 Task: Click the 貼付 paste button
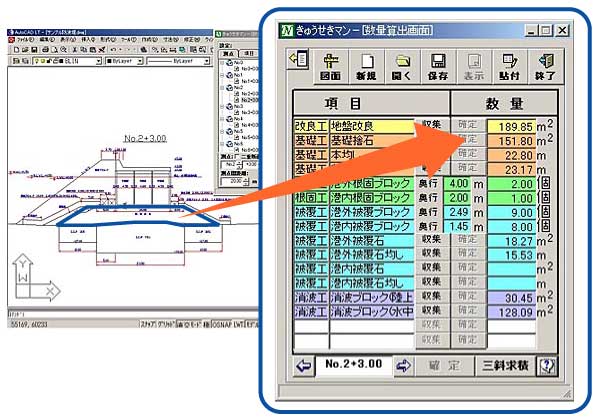[x=509, y=67]
